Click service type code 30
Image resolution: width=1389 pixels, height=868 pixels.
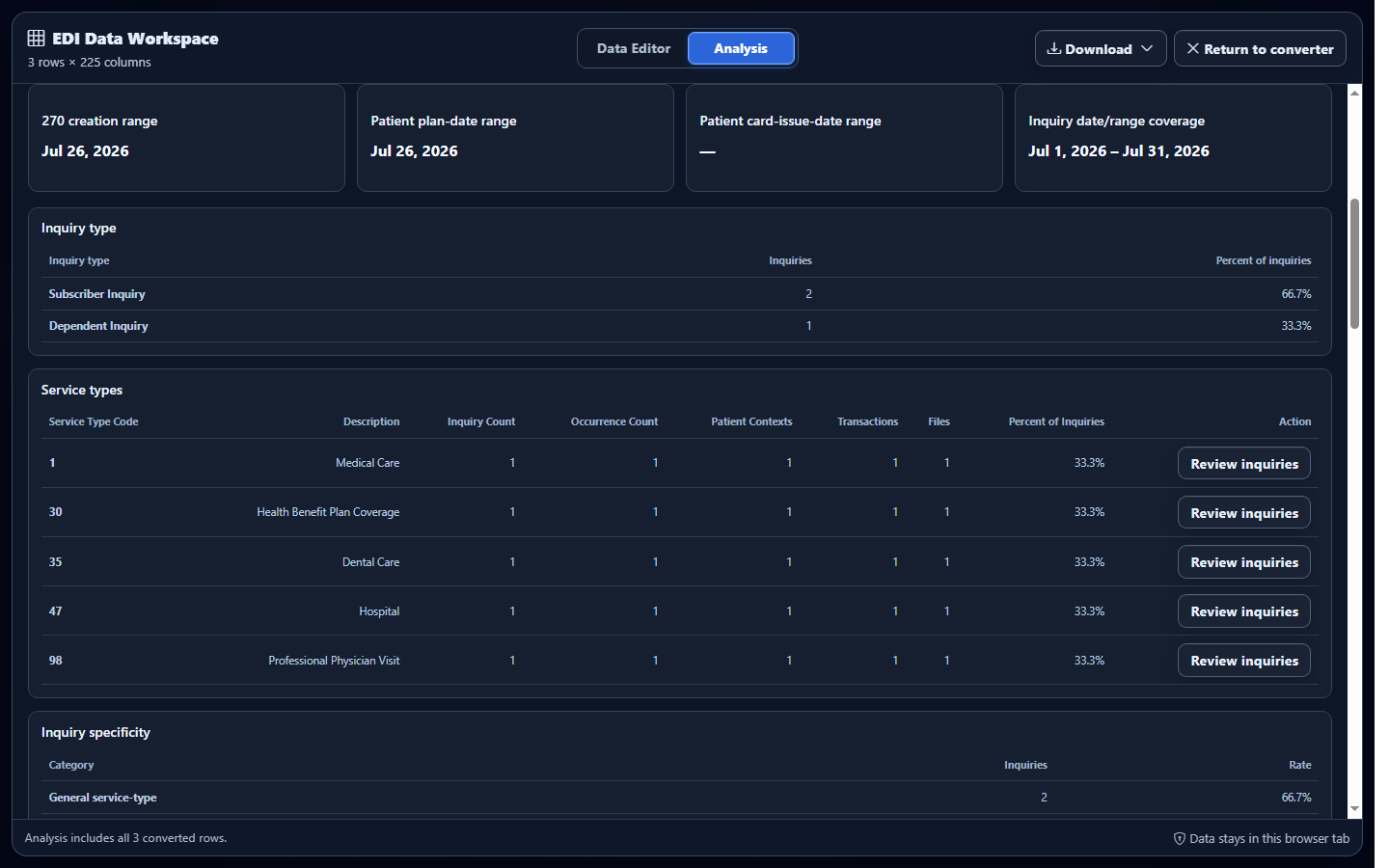[55, 512]
